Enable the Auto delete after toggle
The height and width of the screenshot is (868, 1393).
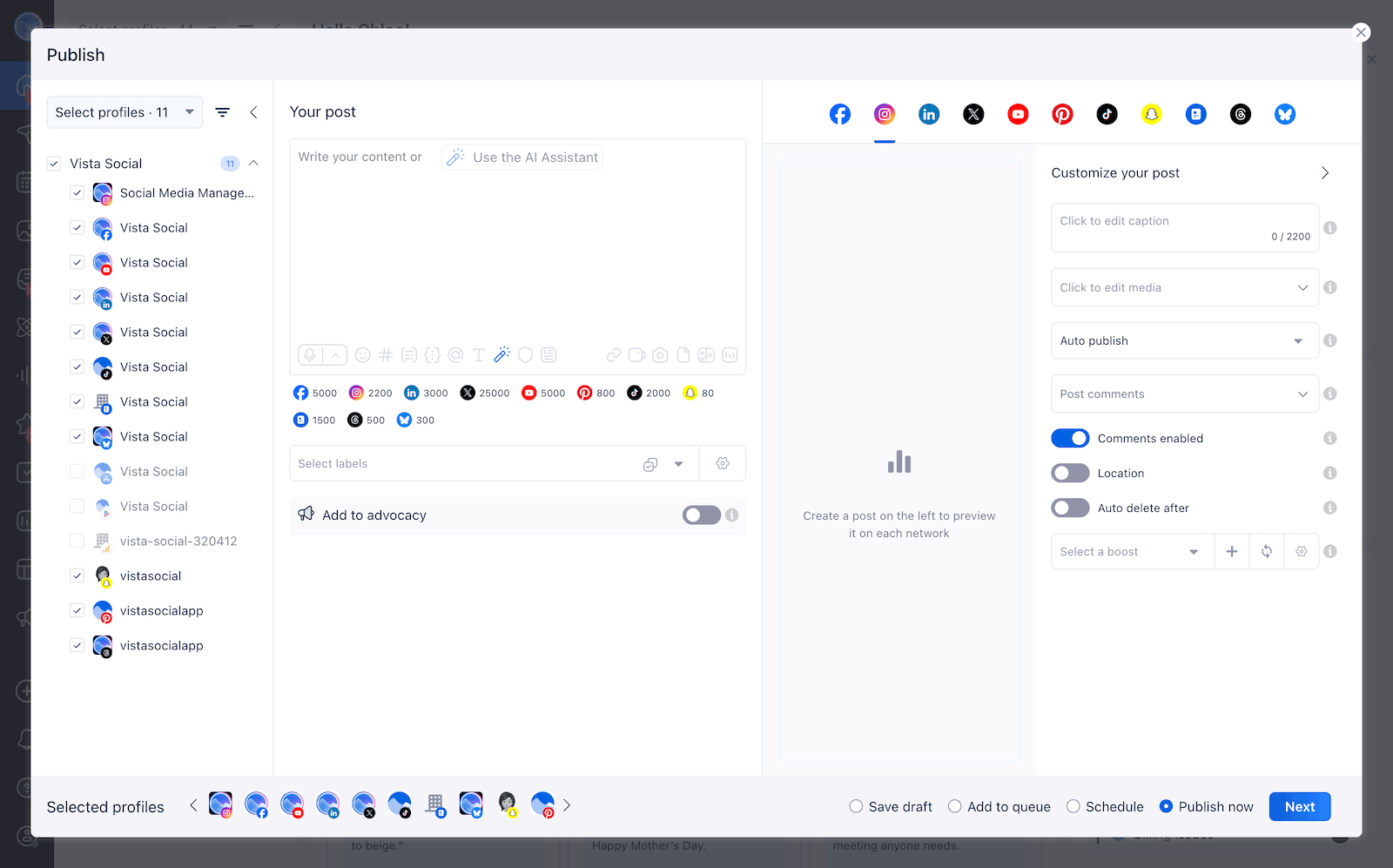pos(1070,508)
